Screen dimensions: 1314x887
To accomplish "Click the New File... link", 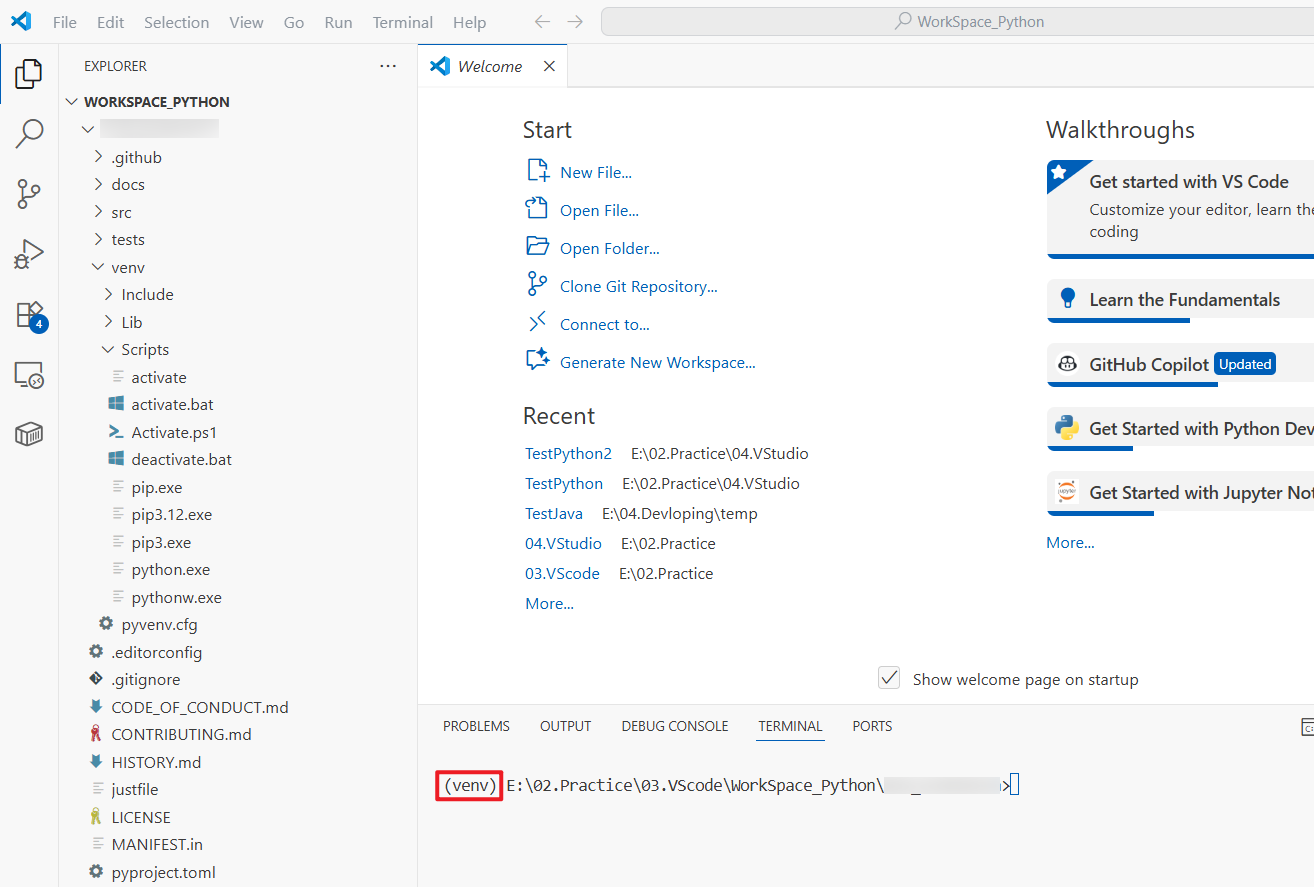I will [x=596, y=172].
